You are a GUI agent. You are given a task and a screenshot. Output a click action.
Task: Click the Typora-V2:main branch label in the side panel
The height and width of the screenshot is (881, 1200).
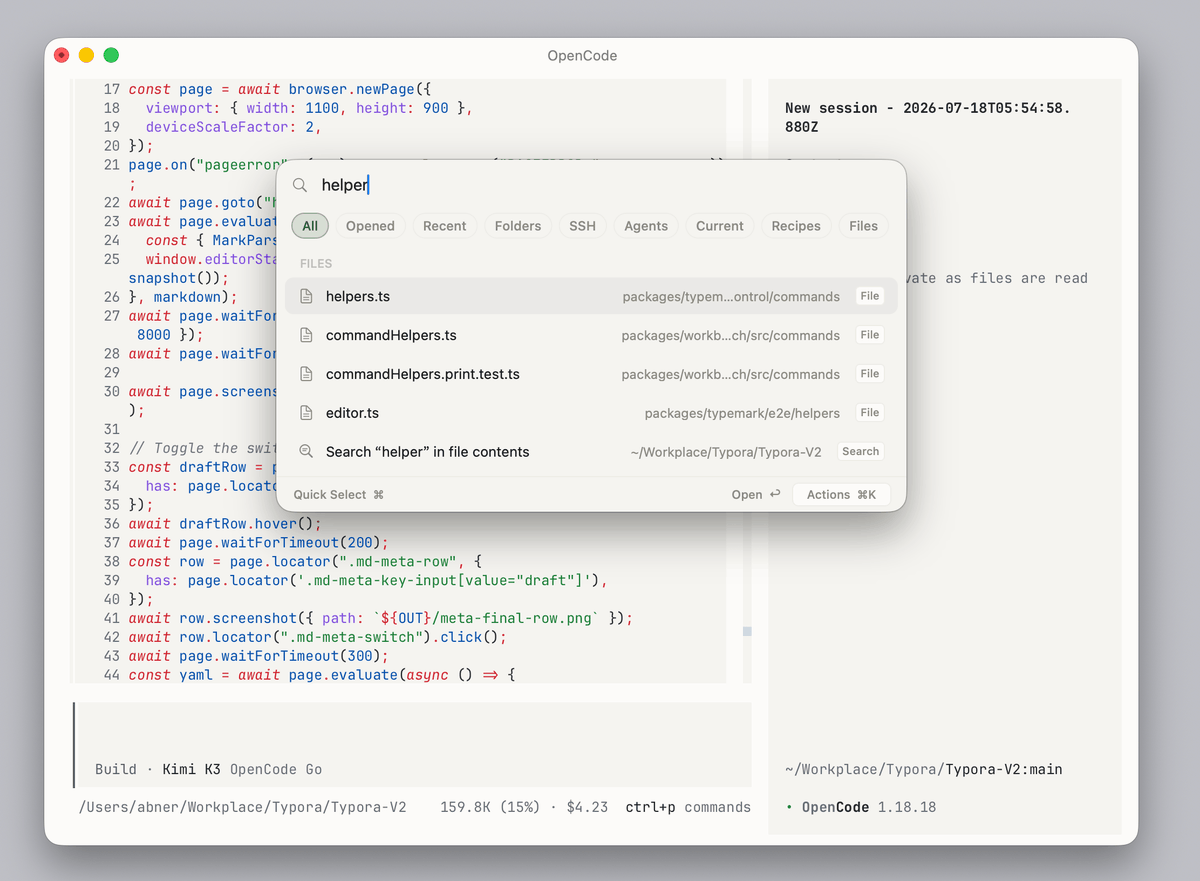tap(1004, 769)
